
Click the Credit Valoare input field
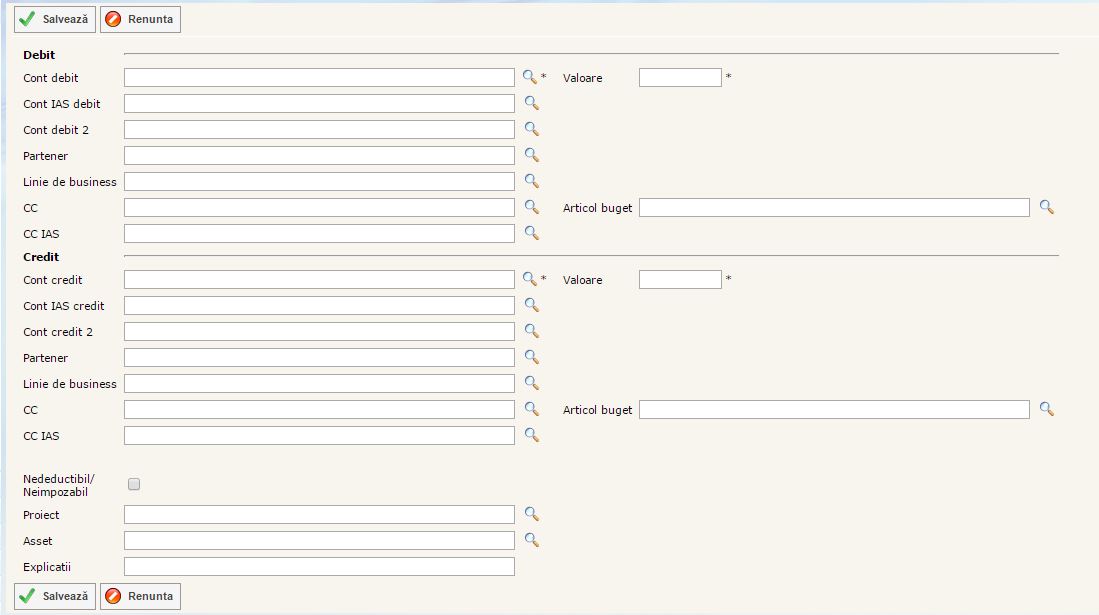coord(680,280)
